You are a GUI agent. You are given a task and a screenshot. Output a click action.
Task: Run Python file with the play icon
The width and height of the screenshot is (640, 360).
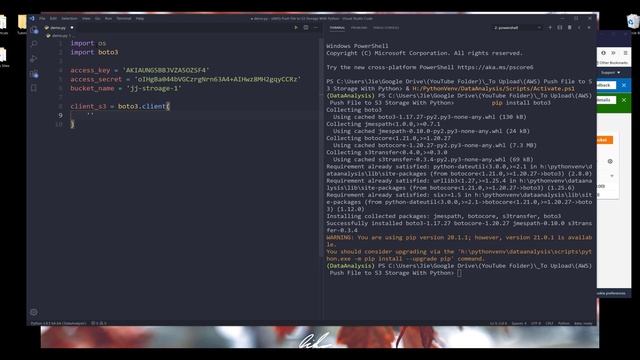(296, 28)
